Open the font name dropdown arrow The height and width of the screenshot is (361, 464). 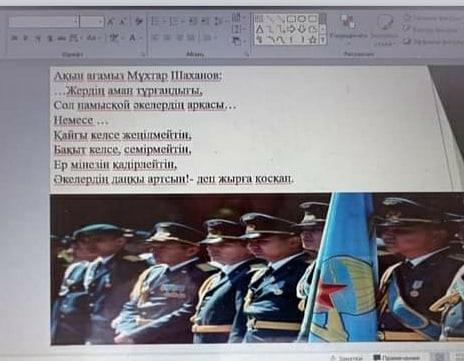point(76,22)
